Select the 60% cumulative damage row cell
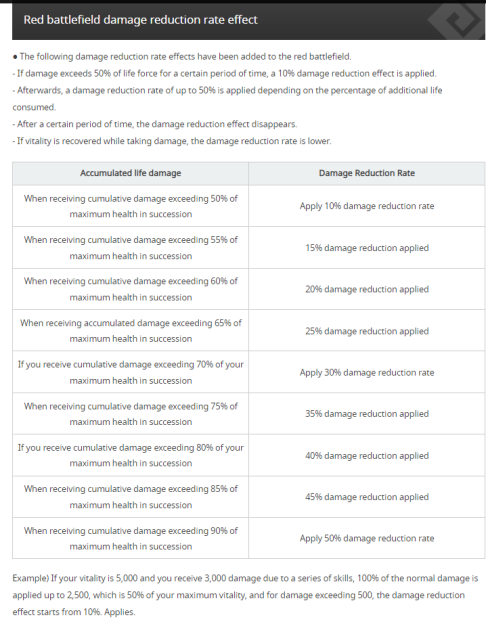 131,289
